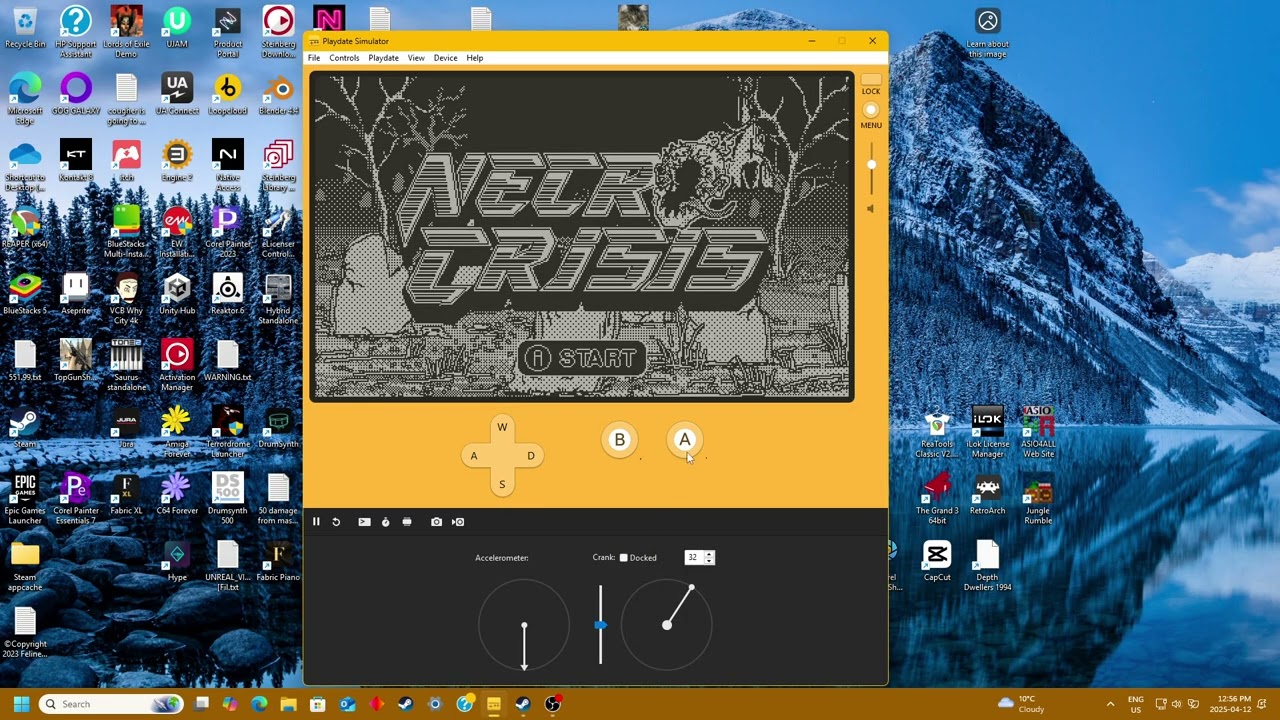Select the Unity Hub desktop icon
The width and height of the screenshot is (1280, 720).
pos(177,295)
